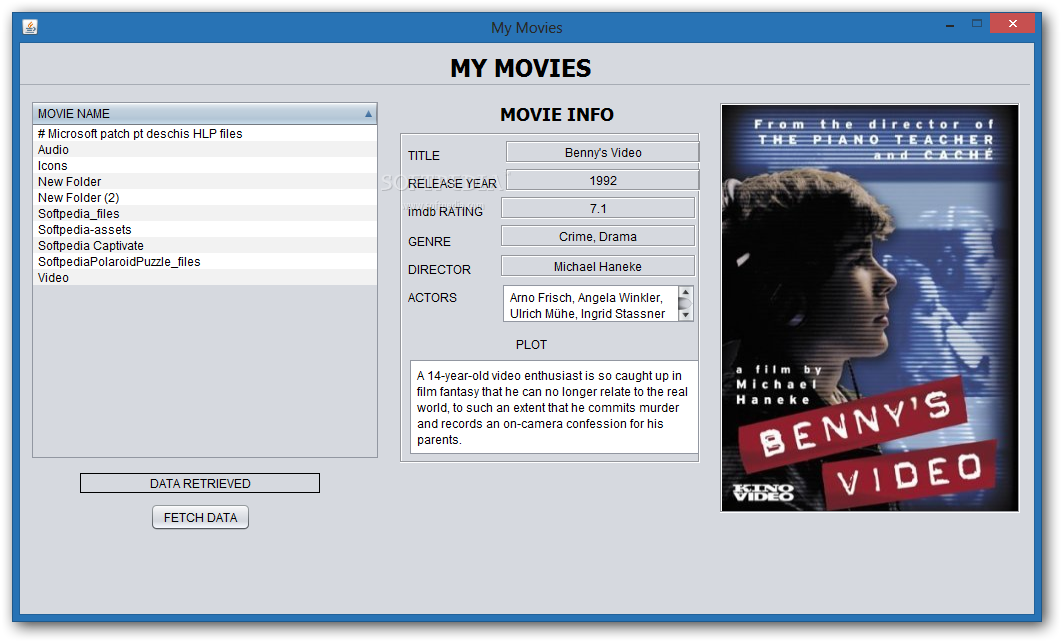
Task: Minimize the My Movies window
Action: pos(950,25)
